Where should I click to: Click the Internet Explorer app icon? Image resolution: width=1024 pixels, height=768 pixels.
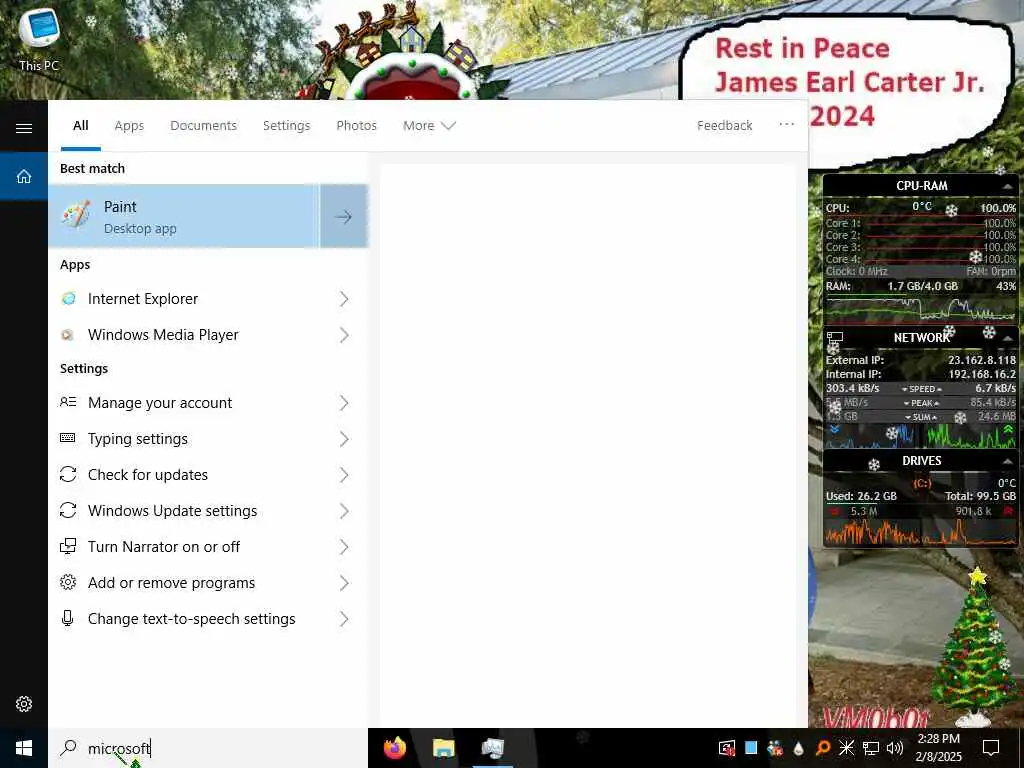coord(68,298)
